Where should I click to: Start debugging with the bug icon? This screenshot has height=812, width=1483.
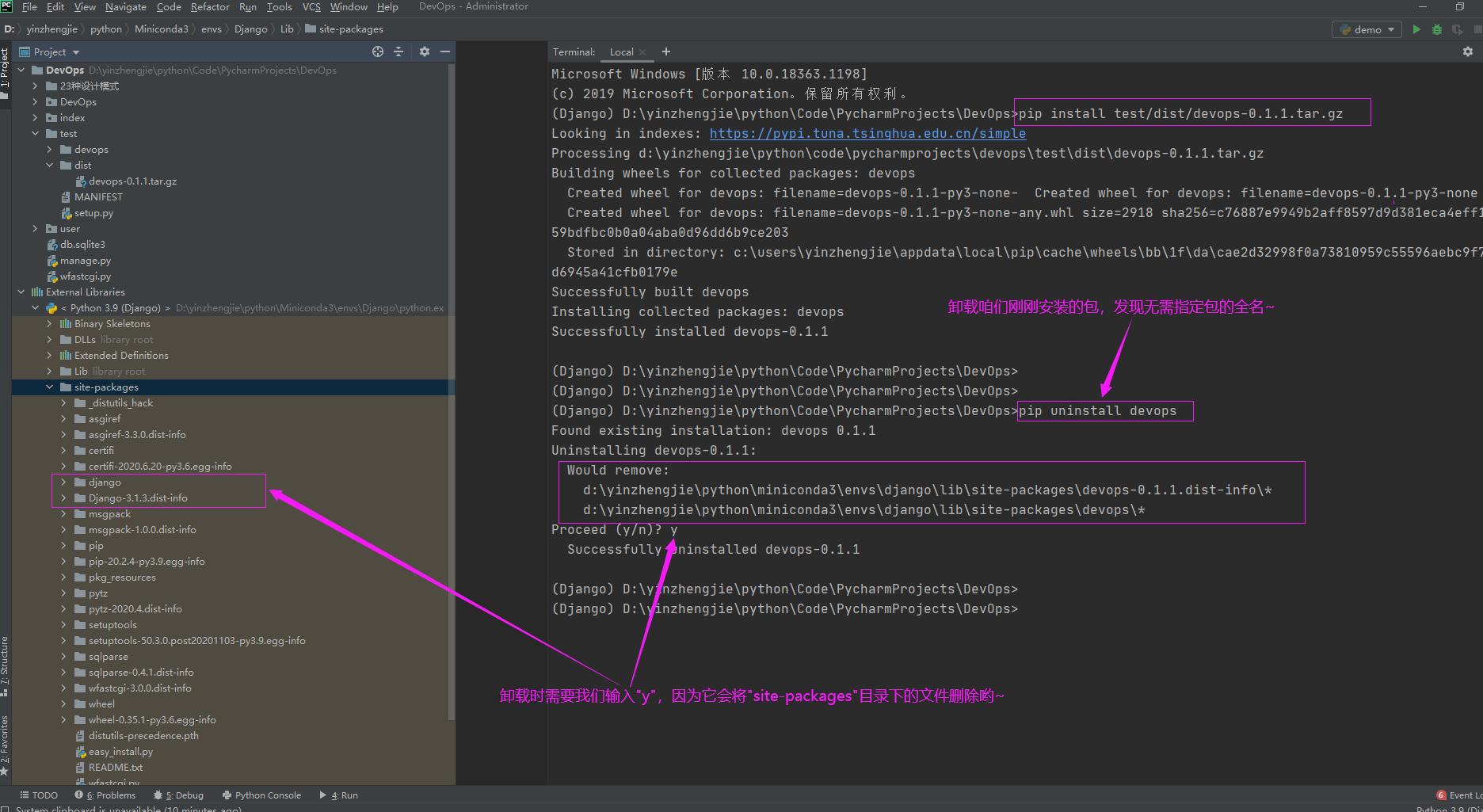(x=1436, y=29)
